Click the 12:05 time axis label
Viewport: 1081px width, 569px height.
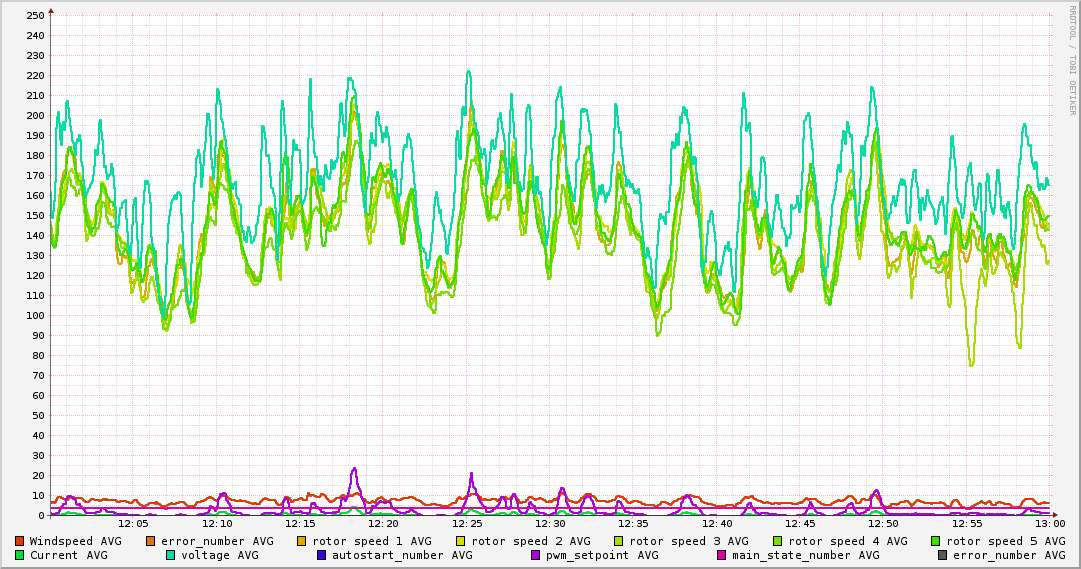(x=134, y=524)
